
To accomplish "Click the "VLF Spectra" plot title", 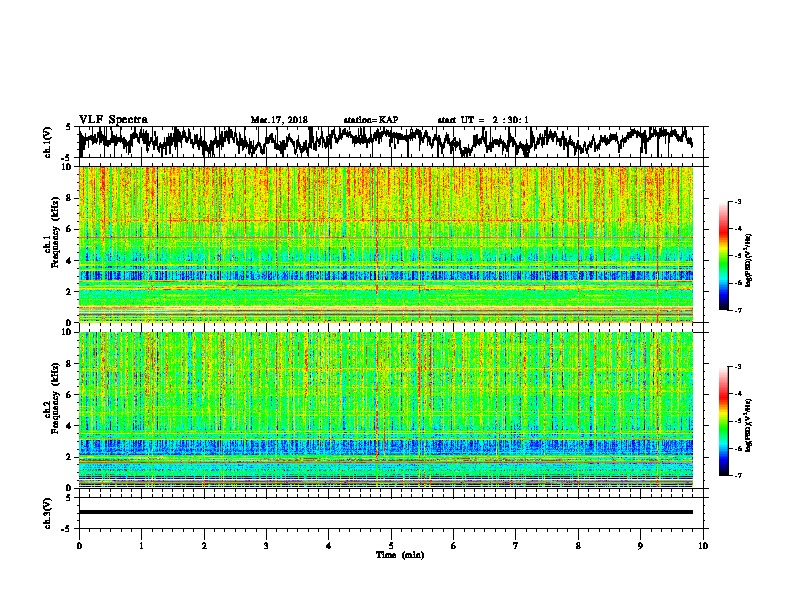I will pos(113,120).
